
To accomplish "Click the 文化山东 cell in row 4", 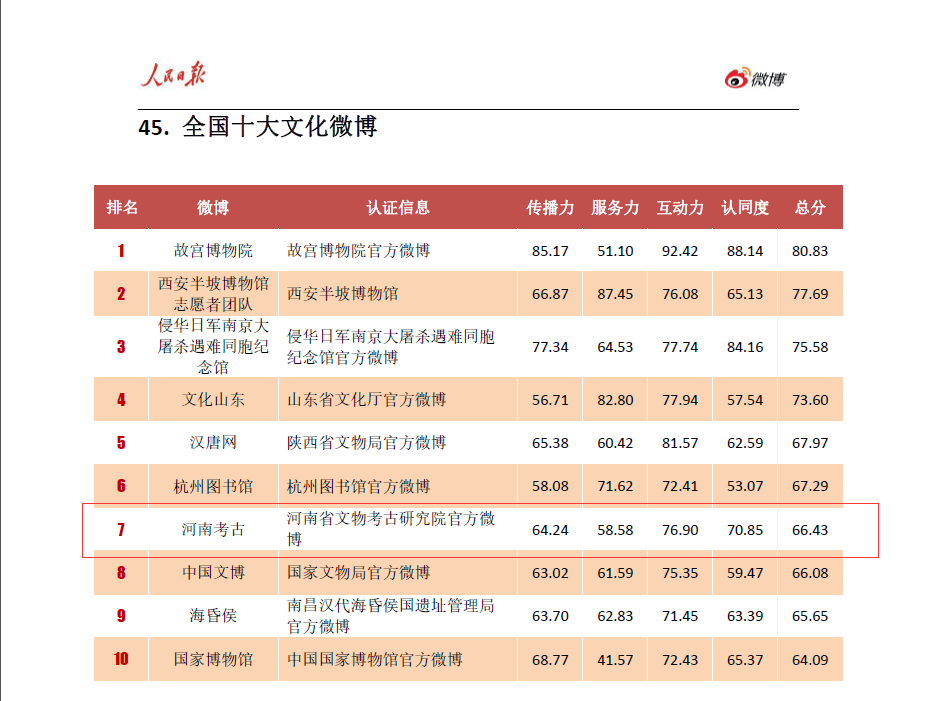I will (213, 400).
